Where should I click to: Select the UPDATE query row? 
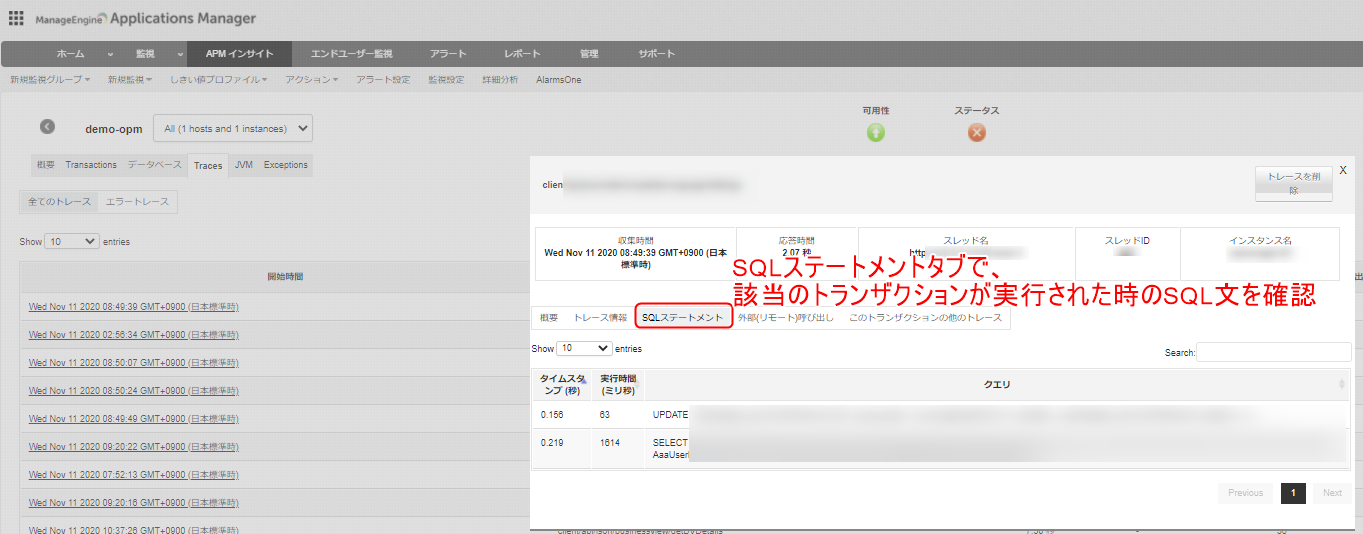[941, 414]
